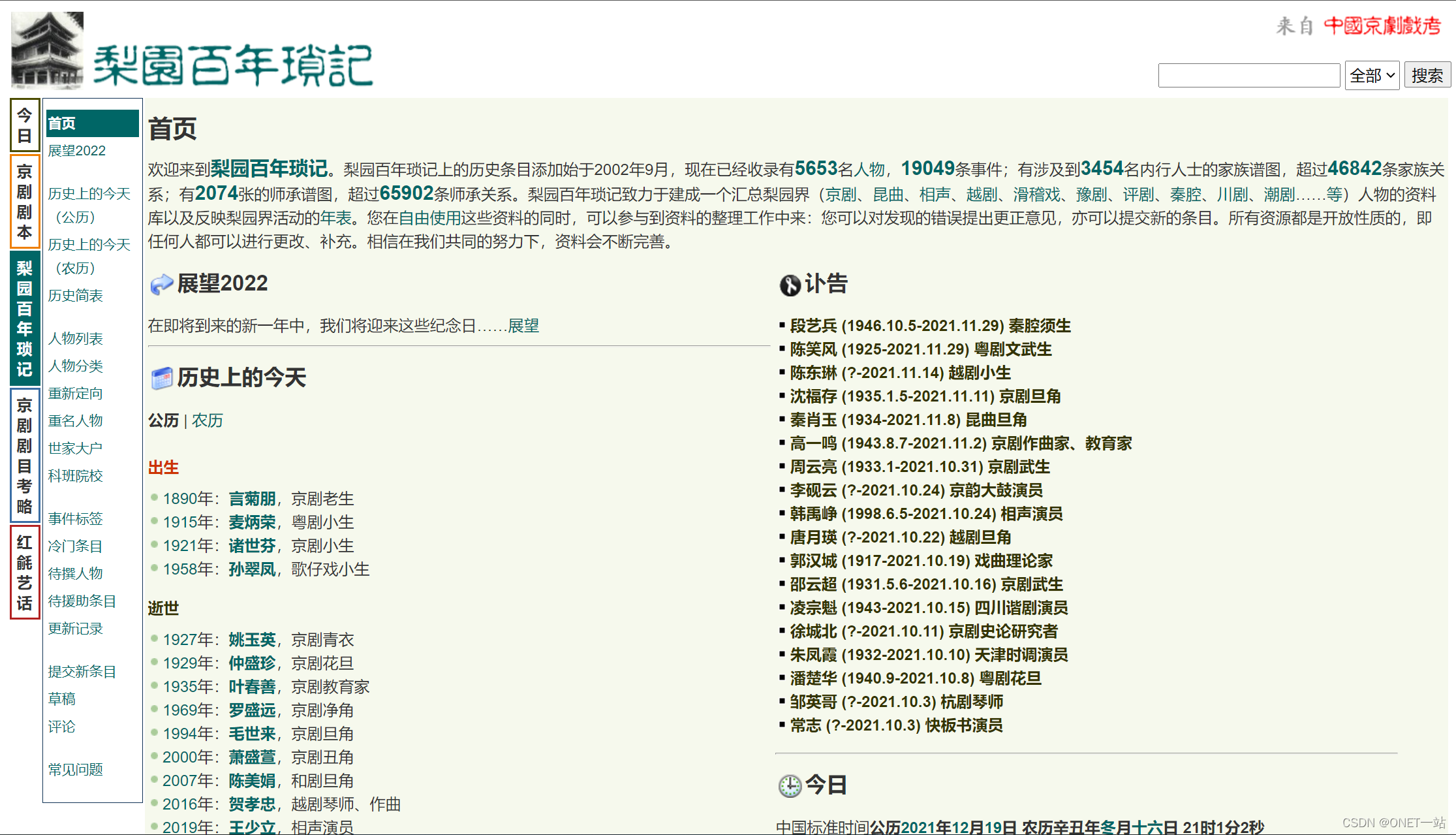Click the 自由使用 link in intro
The height and width of the screenshot is (835, 1456).
tap(429, 218)
